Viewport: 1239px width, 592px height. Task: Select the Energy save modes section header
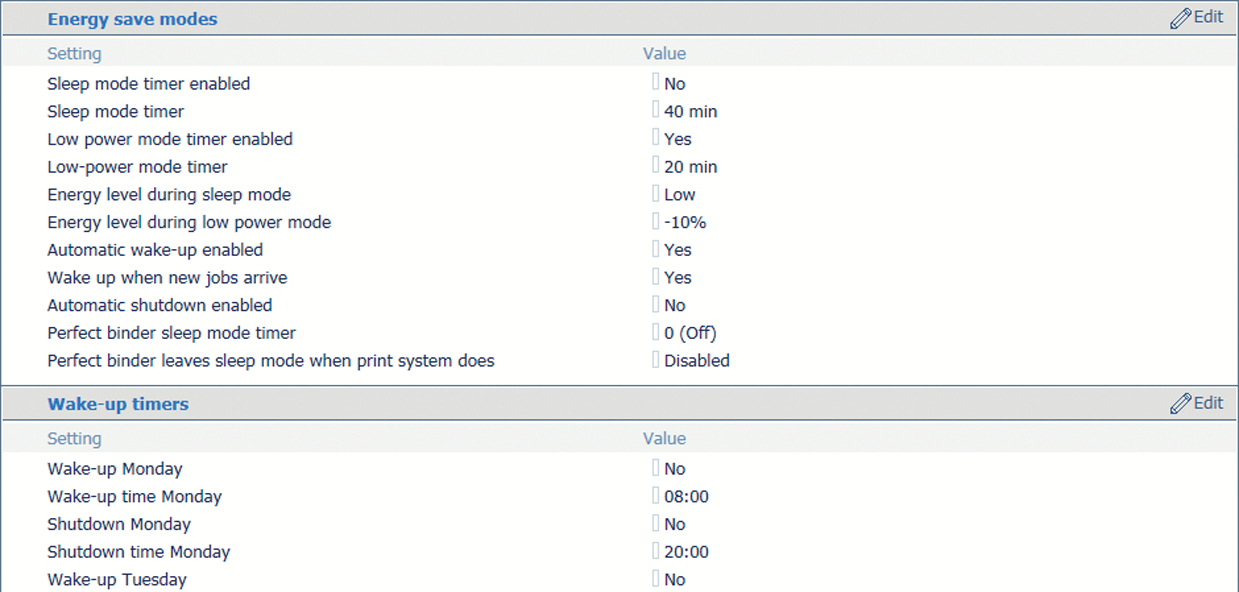tap(132, 19)
